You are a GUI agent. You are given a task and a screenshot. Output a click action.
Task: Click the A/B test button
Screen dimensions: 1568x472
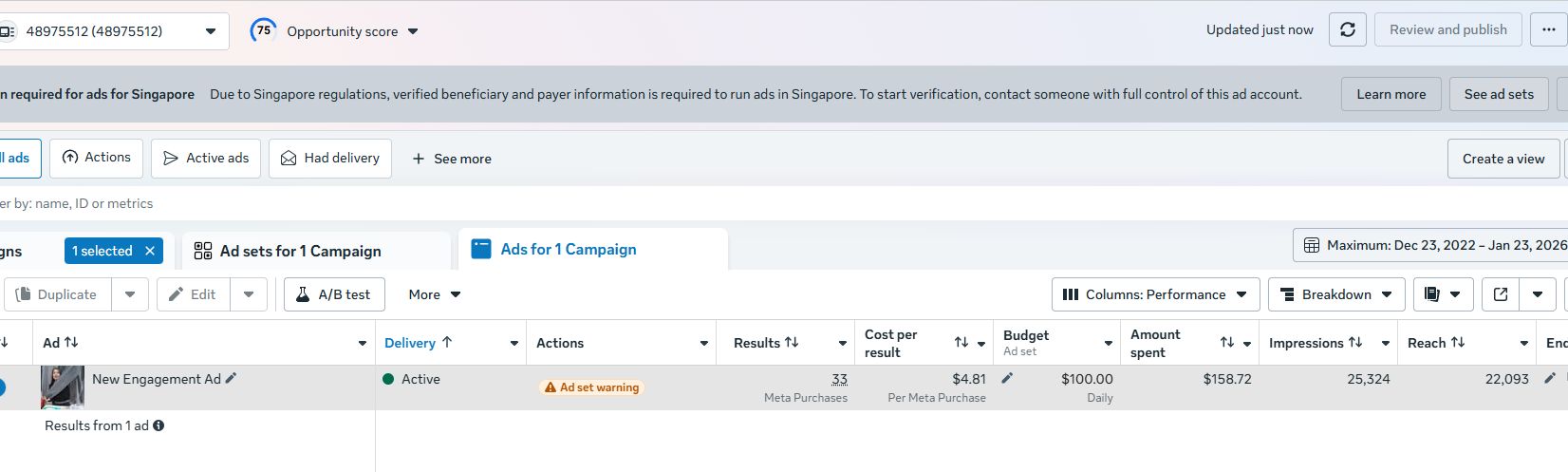334,294
